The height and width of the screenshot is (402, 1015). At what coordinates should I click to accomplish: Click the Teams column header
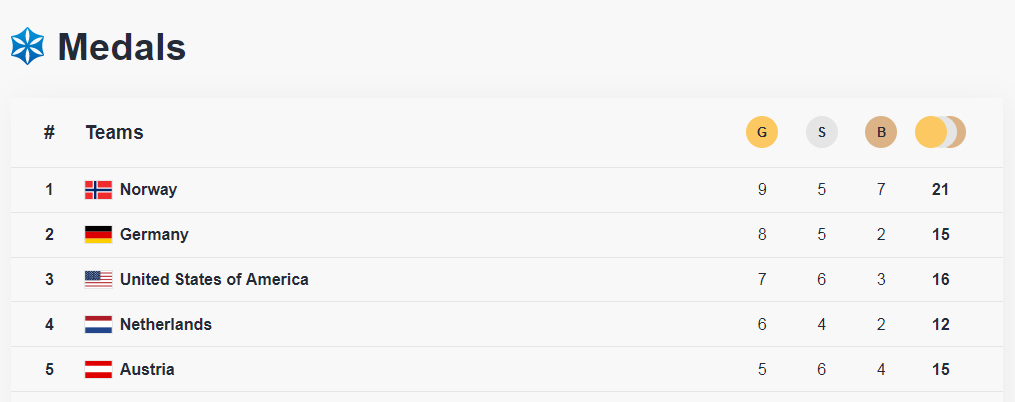point(114,132)
